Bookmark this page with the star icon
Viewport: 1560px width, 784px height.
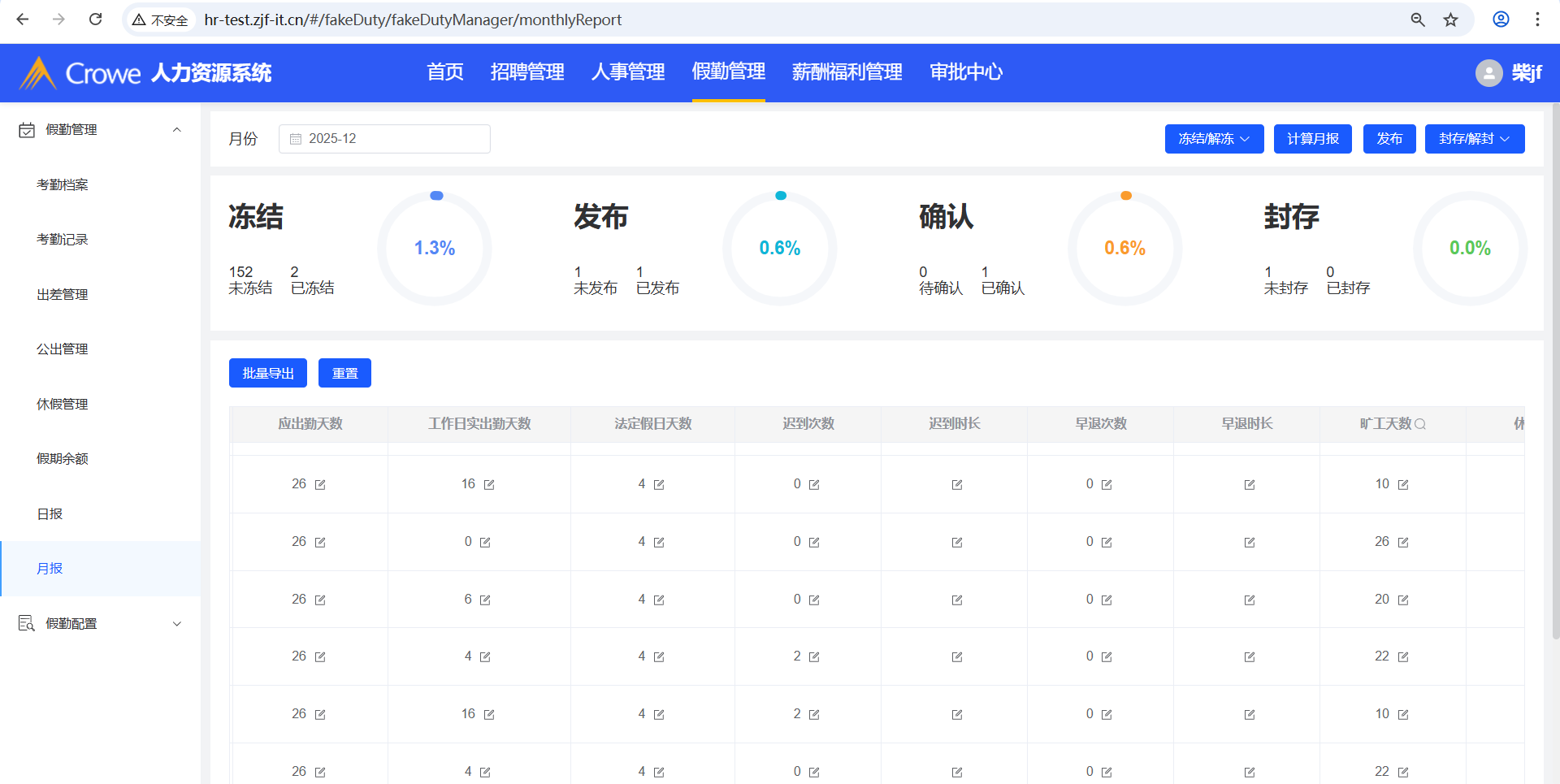[x=1451, y=19]
